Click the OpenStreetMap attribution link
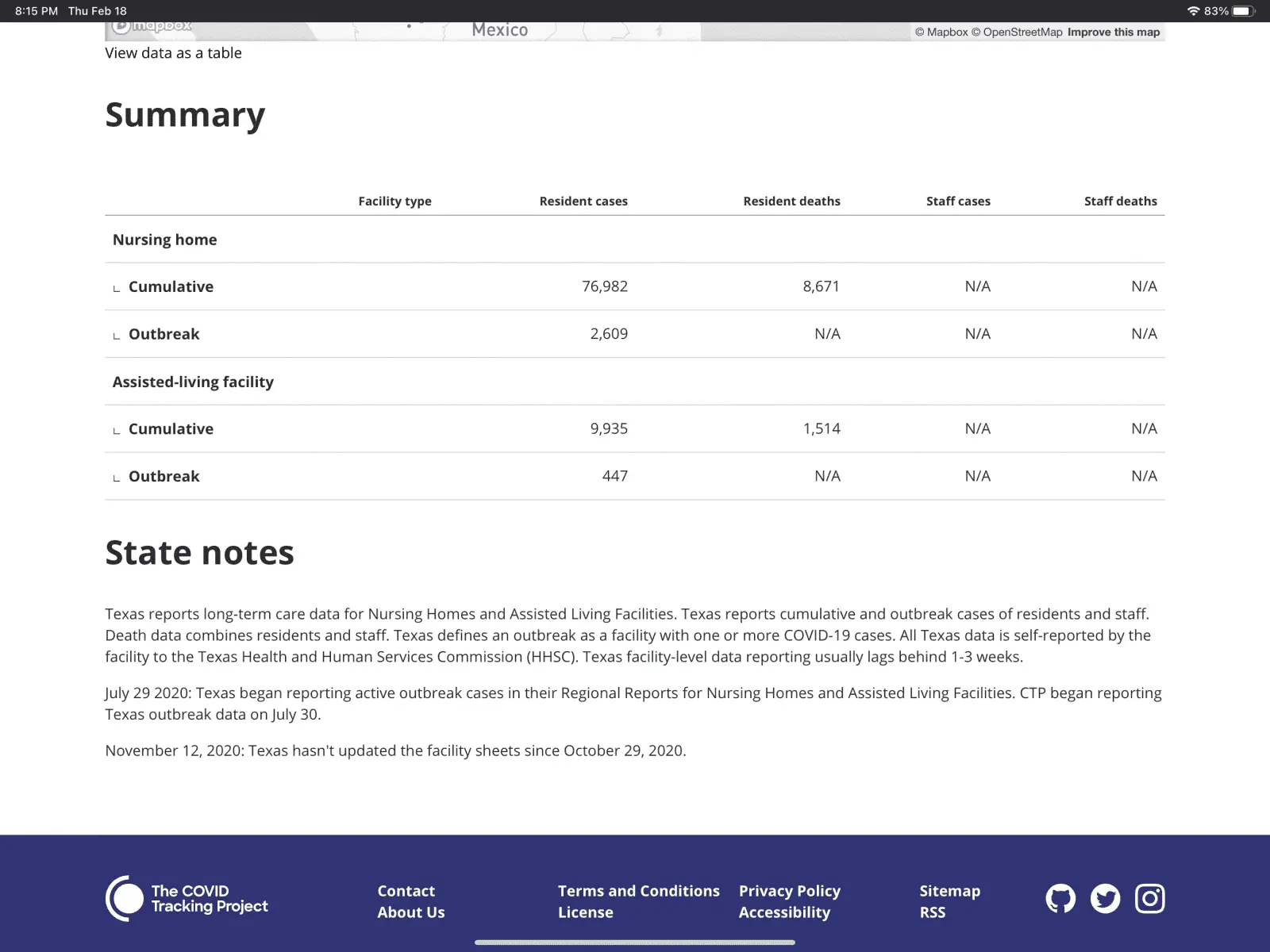Image resolution: width=1270 pixels, height=952 pixels. [1022, 33]
